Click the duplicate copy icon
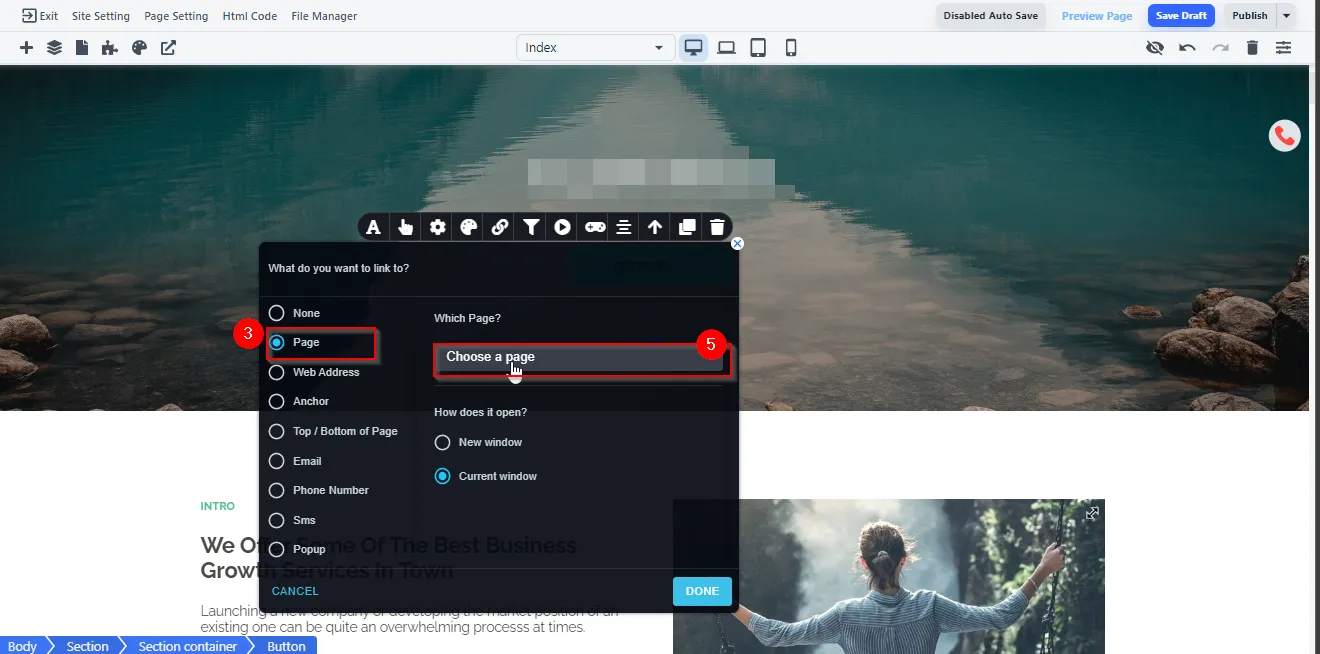This screenshot has height=654, width=1320. (x=687, y=227)
